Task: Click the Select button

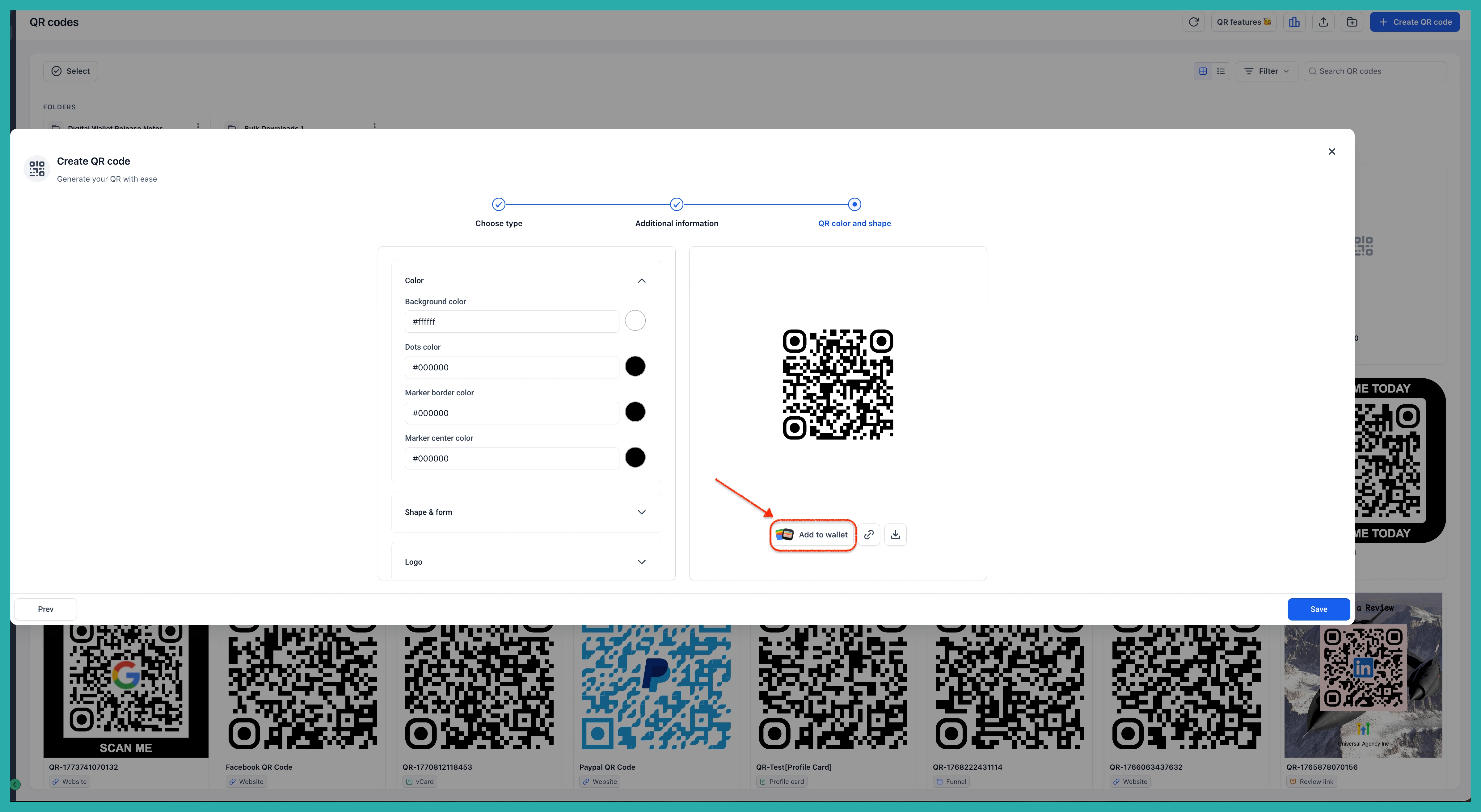Action: pos(71,71)
